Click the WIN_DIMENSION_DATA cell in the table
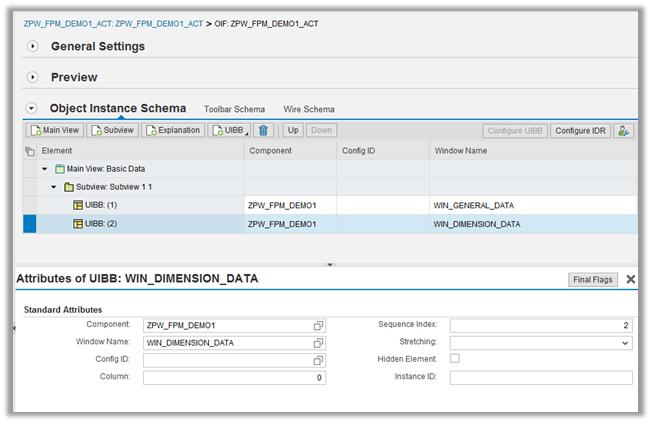Image resolution: width=651 pixels, height=423 pixels. click(533, 224)
